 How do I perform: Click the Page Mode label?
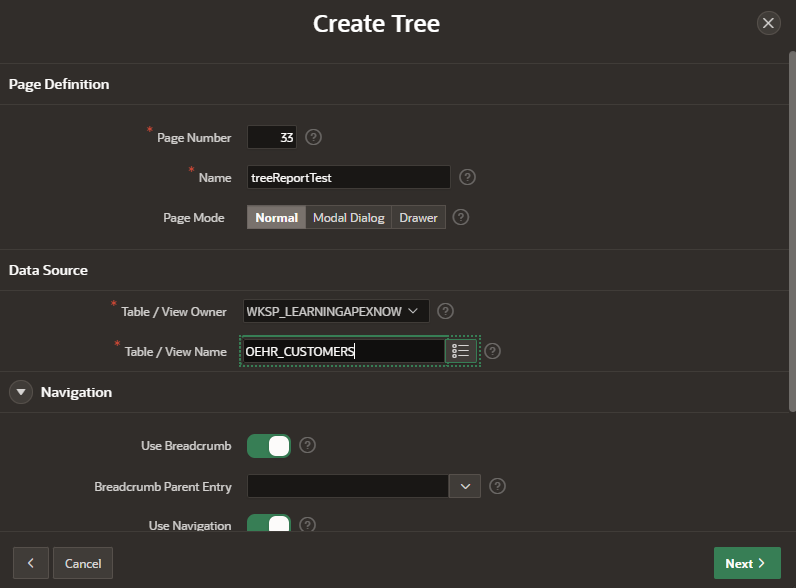click(193, 217)
